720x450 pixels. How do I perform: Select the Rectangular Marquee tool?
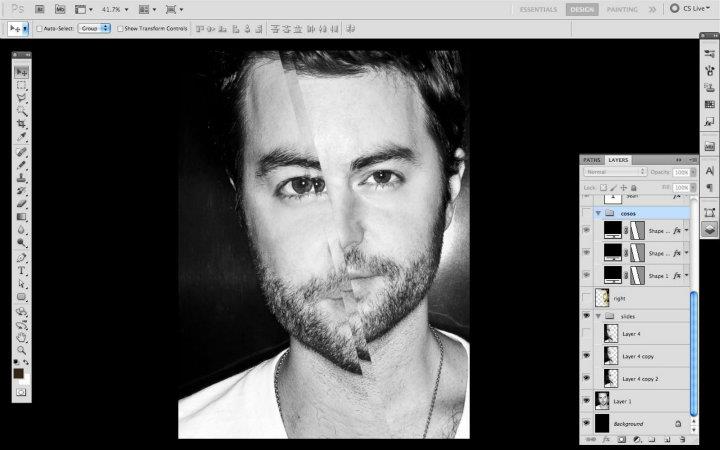tap(22, 85)
